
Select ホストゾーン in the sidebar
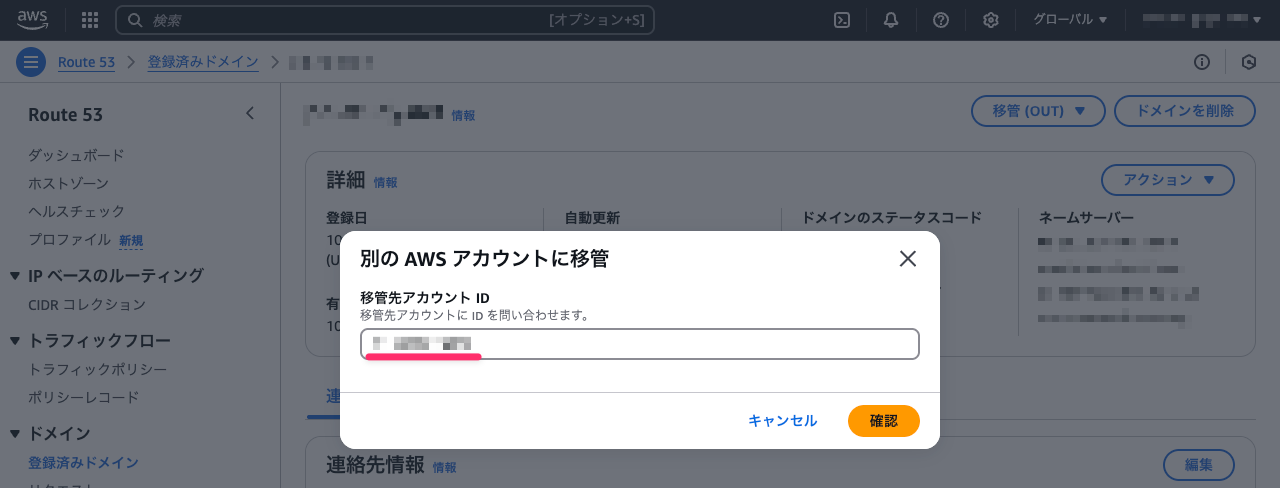point(69,184)
